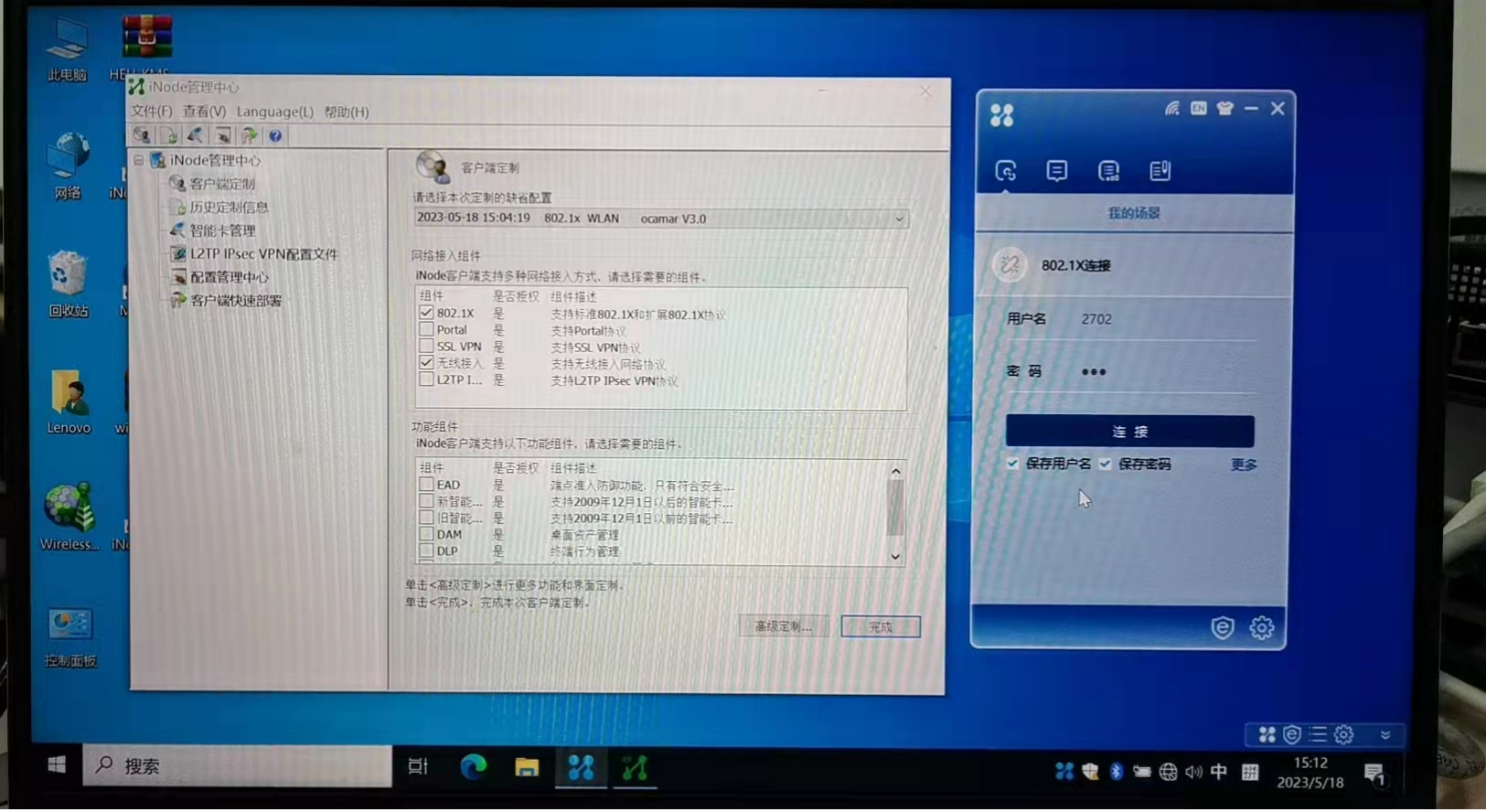The height and width of the screenshot is (812, 1486).
Task: Open the 查看(V) menu
Action: click(x=205, y=112)
